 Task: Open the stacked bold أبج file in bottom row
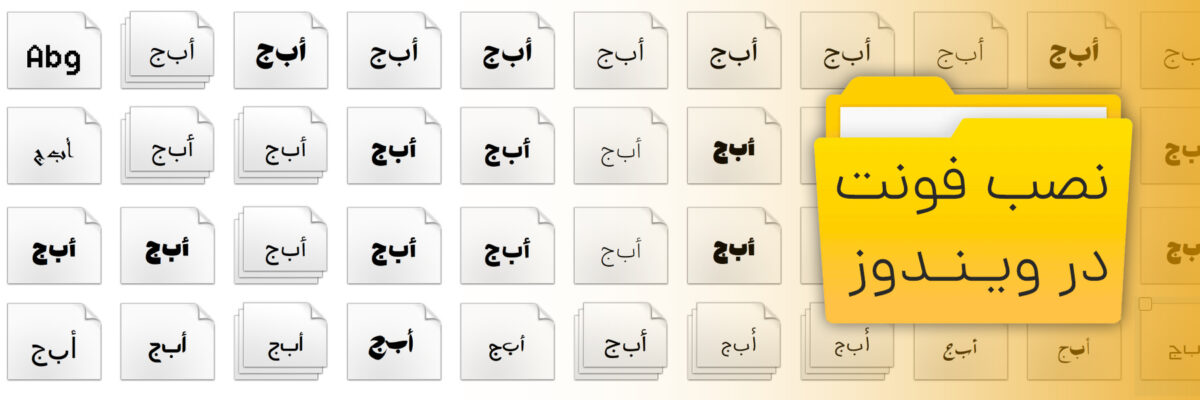pos(620,343)
